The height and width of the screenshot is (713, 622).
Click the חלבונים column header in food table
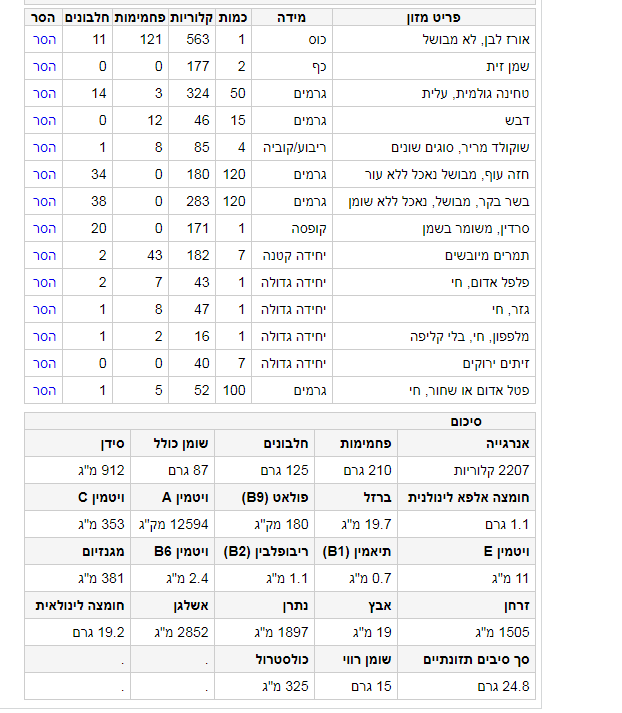tap(87, 18)
